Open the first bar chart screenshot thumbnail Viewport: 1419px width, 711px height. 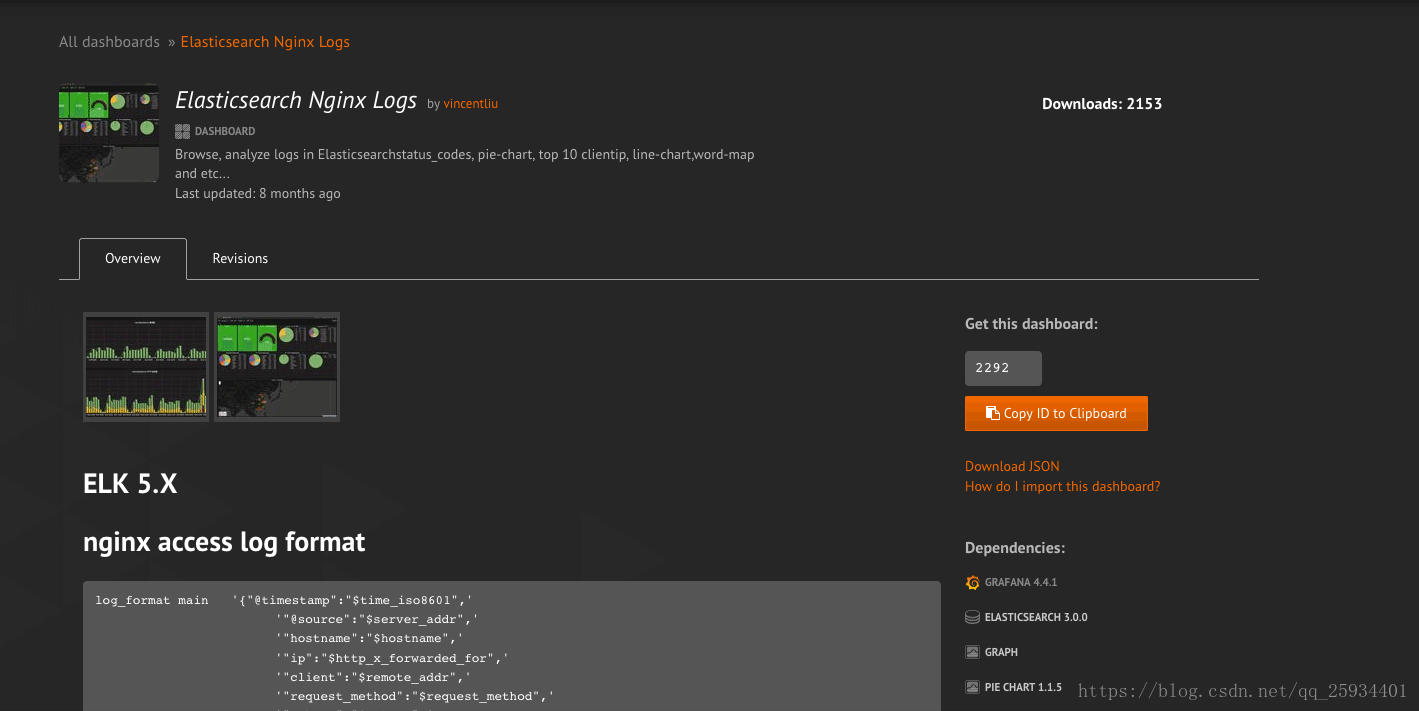[146, 367]
